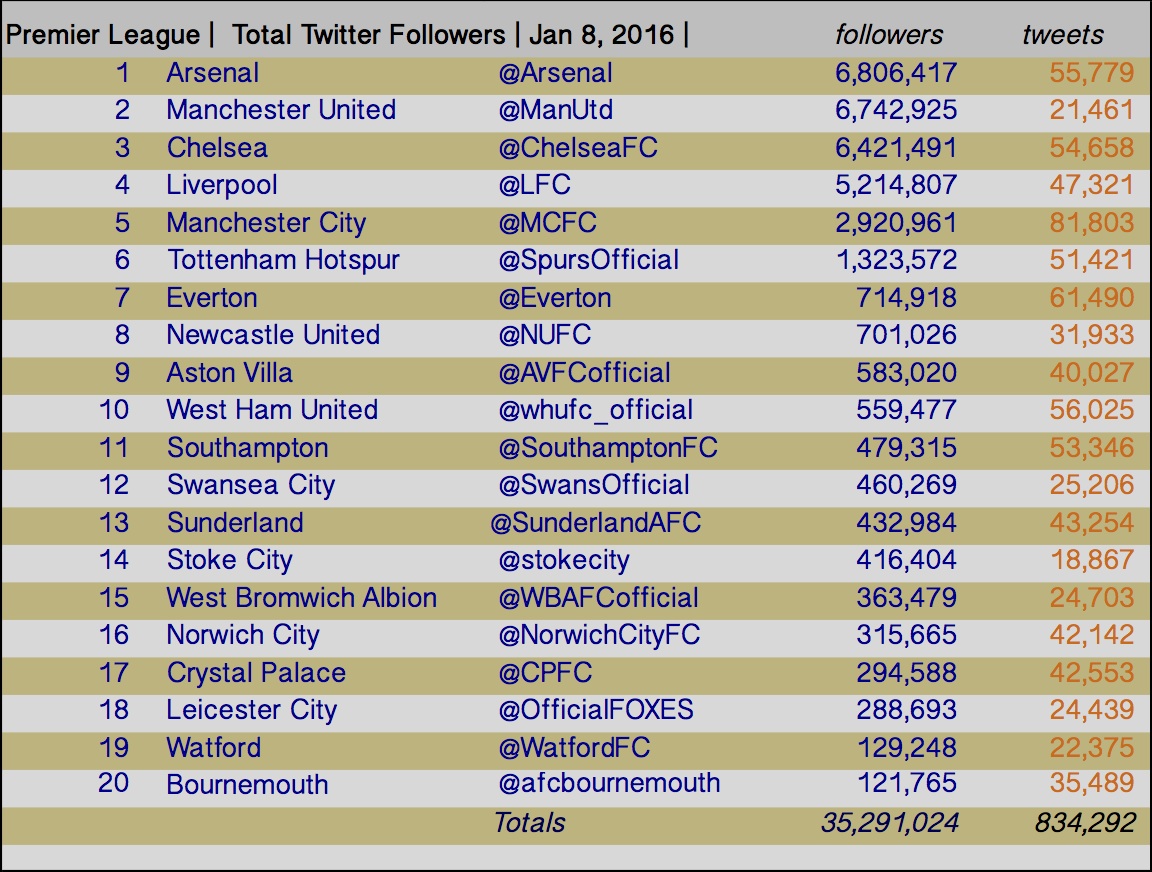Click the West Ham United team name
The height and width of the screenshot is (872, 1152).
272,409
